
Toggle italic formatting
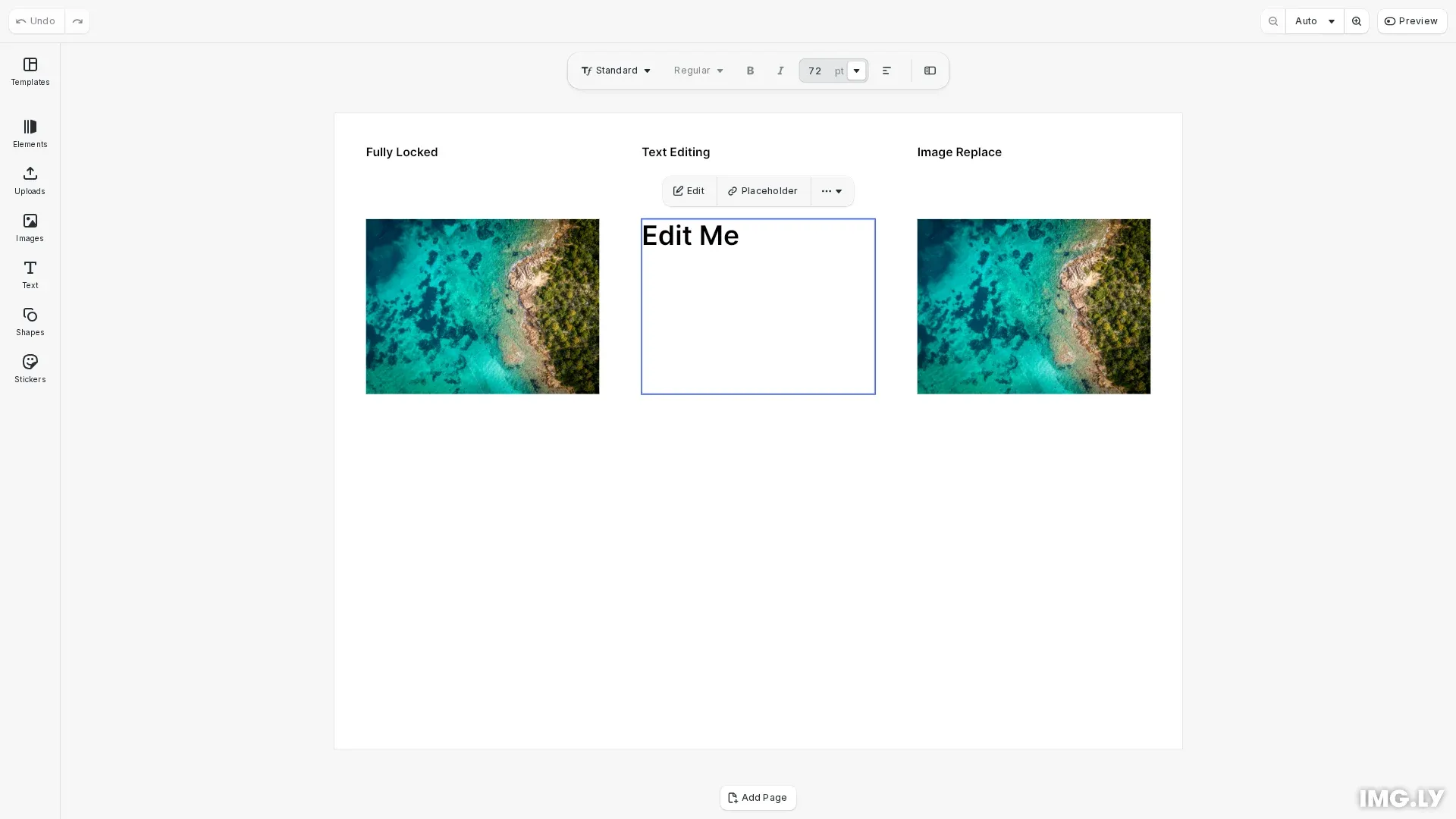[x=780, y=71]
